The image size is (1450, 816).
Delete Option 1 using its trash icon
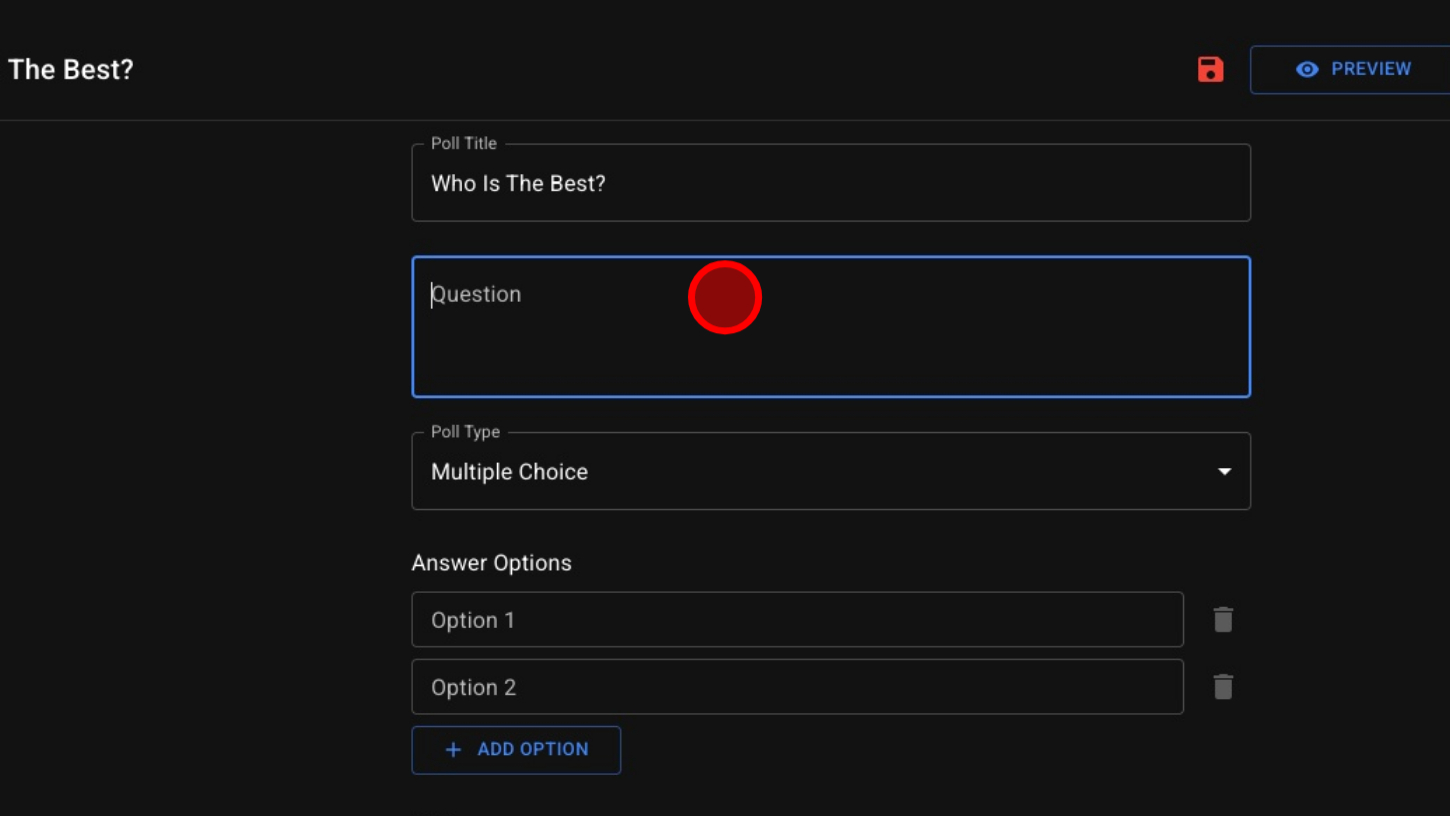click(1222, 620)
